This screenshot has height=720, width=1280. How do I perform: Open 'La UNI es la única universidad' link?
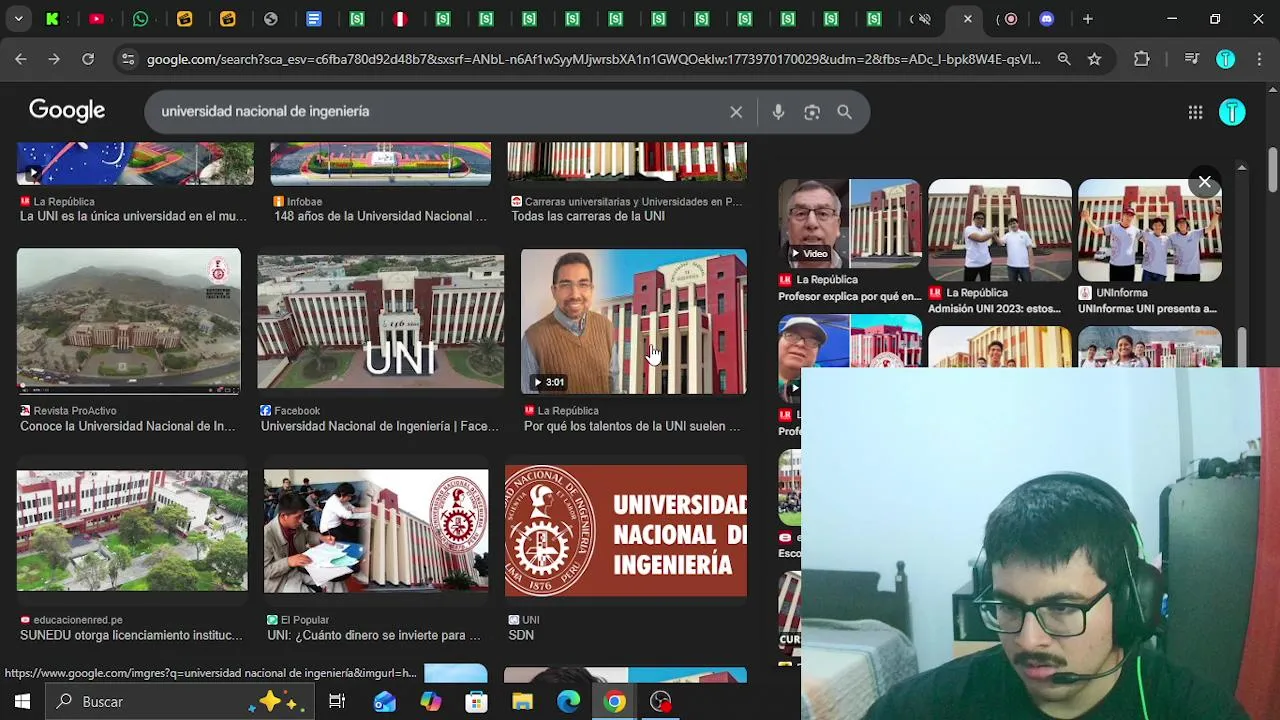point(133,216)
